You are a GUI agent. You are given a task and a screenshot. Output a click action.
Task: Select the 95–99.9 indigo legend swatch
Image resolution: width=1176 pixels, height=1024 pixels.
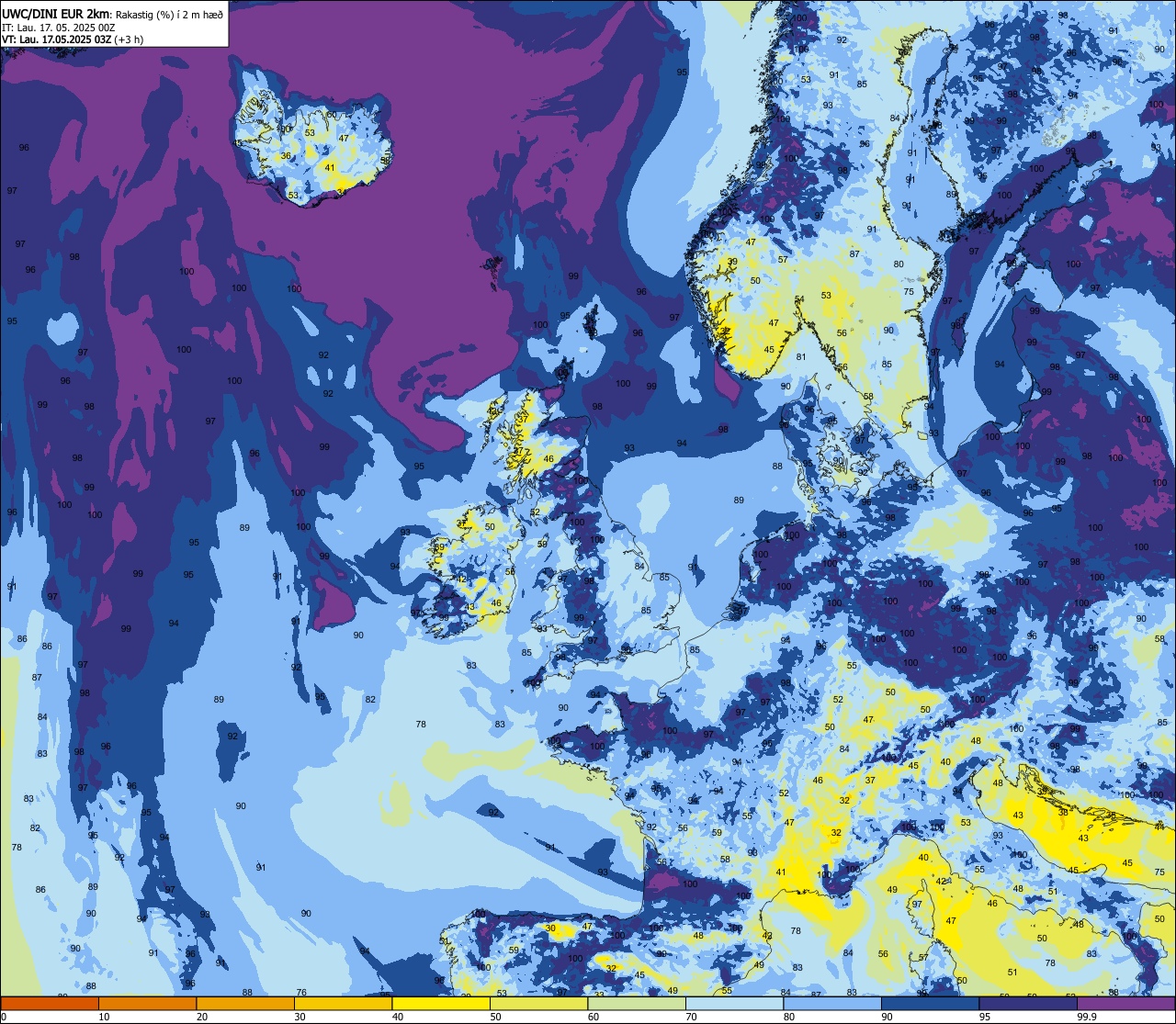pos(1028,1003)
